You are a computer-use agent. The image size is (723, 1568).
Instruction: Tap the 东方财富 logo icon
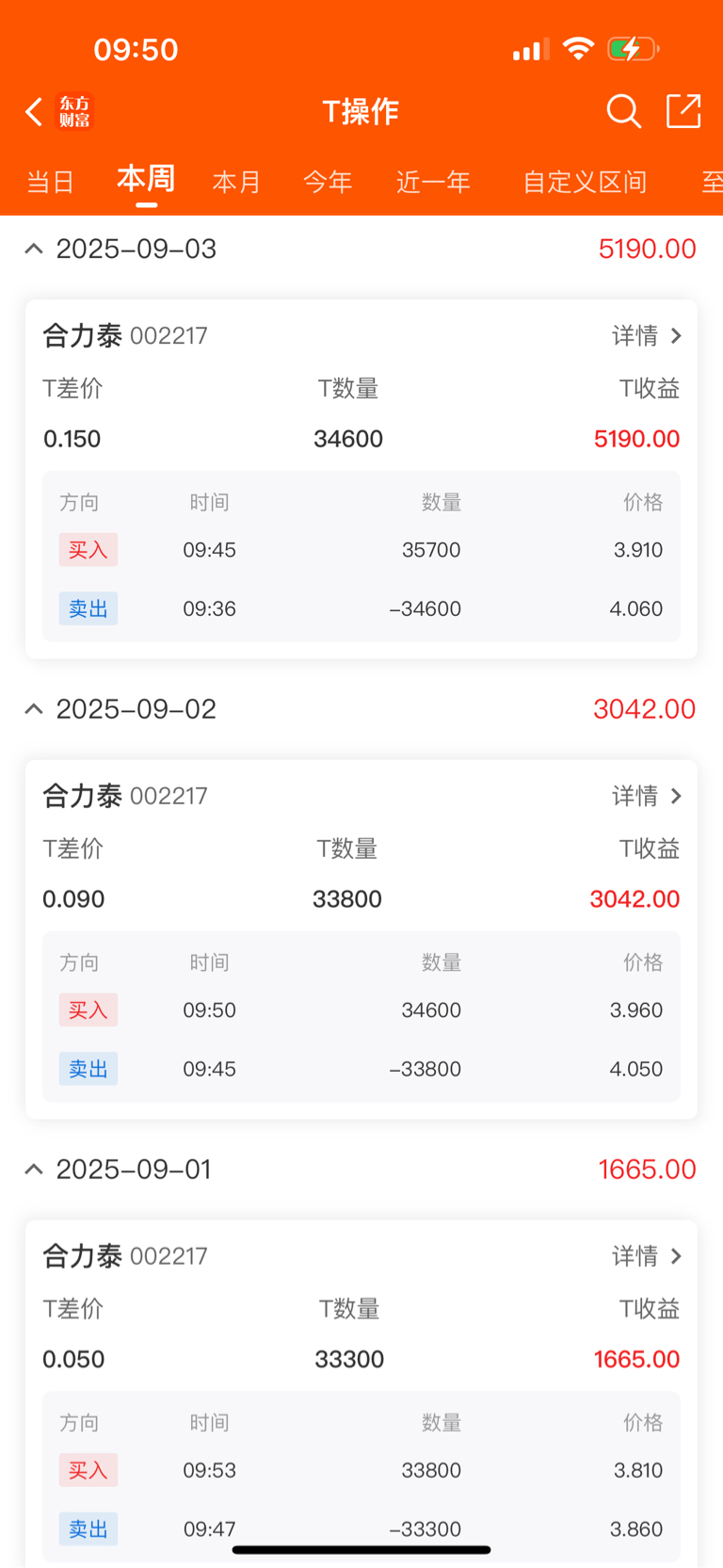click(75, 111)
